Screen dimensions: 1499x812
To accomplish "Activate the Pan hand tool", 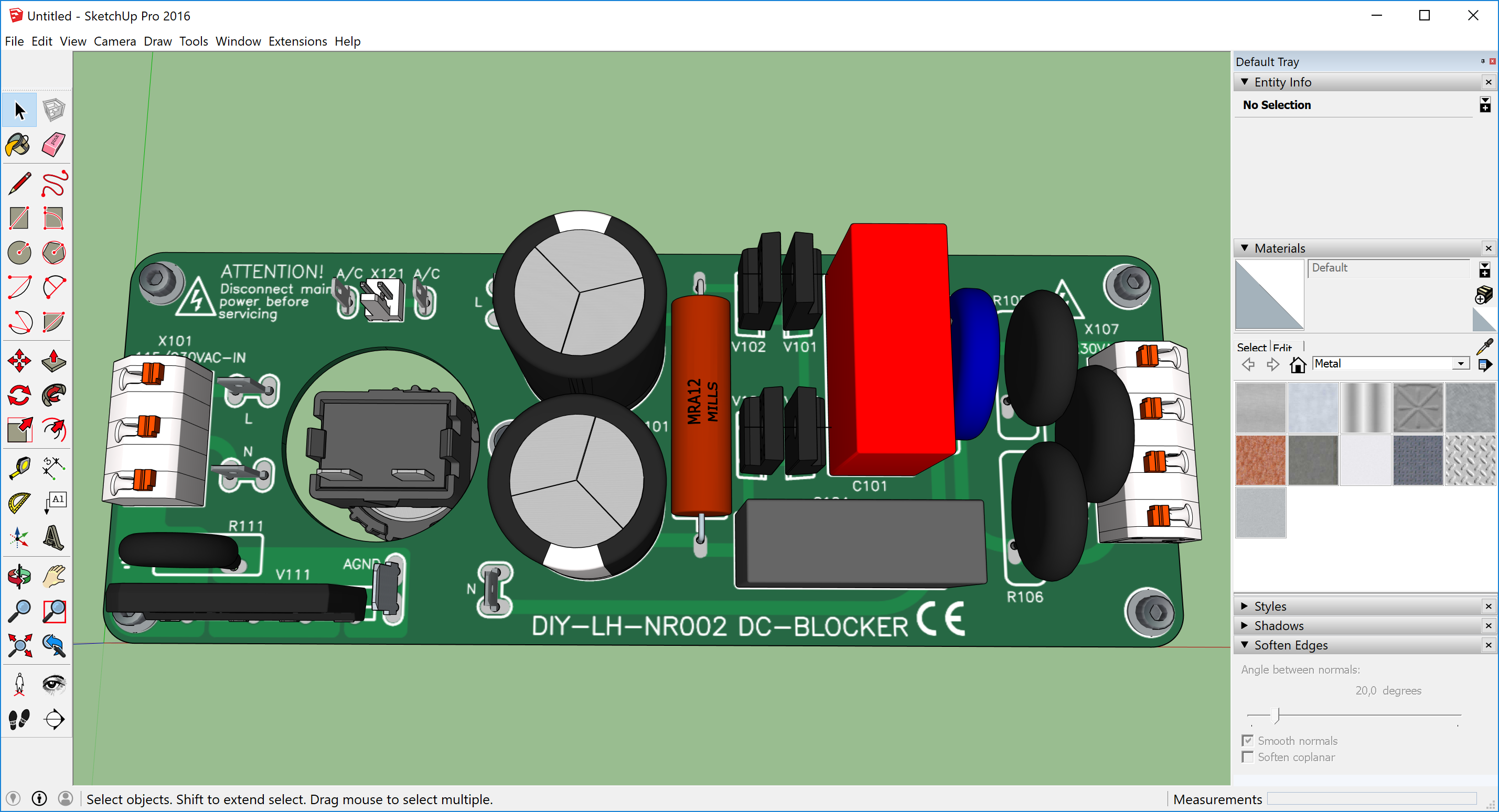I will [53, 577].
